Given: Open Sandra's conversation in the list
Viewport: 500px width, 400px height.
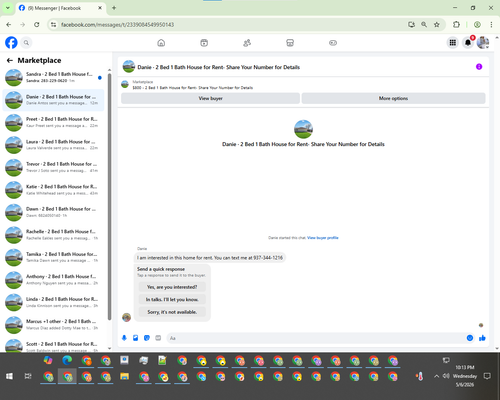Looking at the screenshot, I should (x=53, y=77).
